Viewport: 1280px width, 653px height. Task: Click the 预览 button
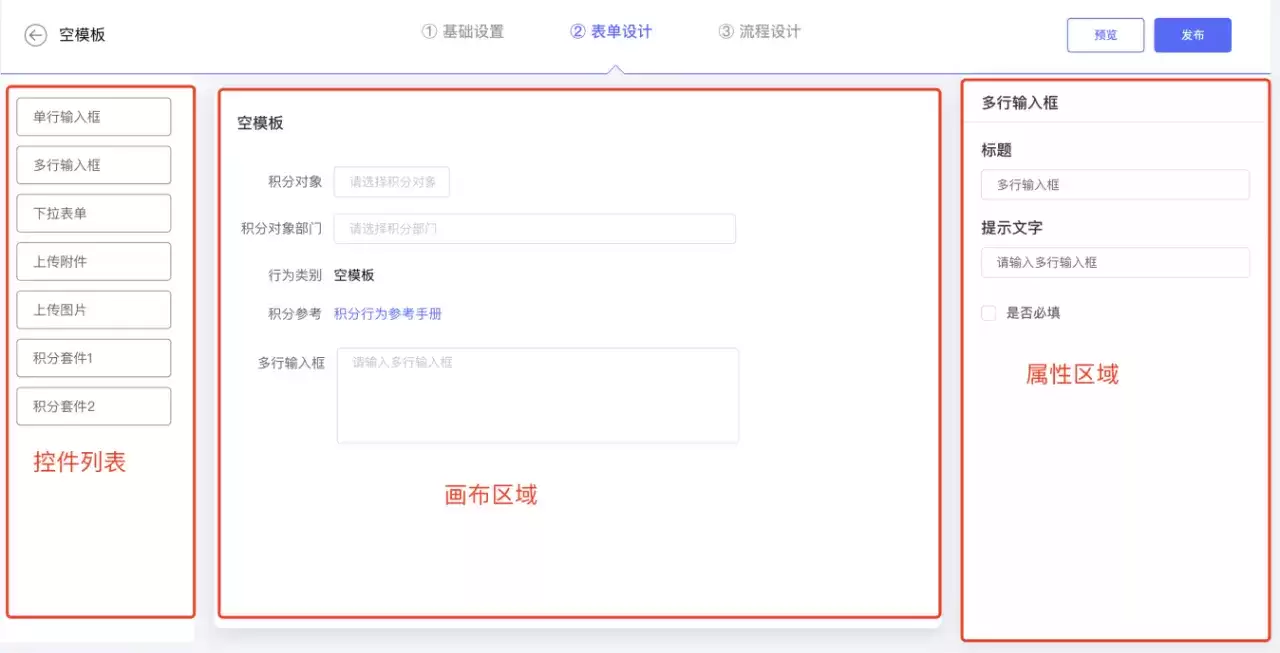tap(1105, 35)
